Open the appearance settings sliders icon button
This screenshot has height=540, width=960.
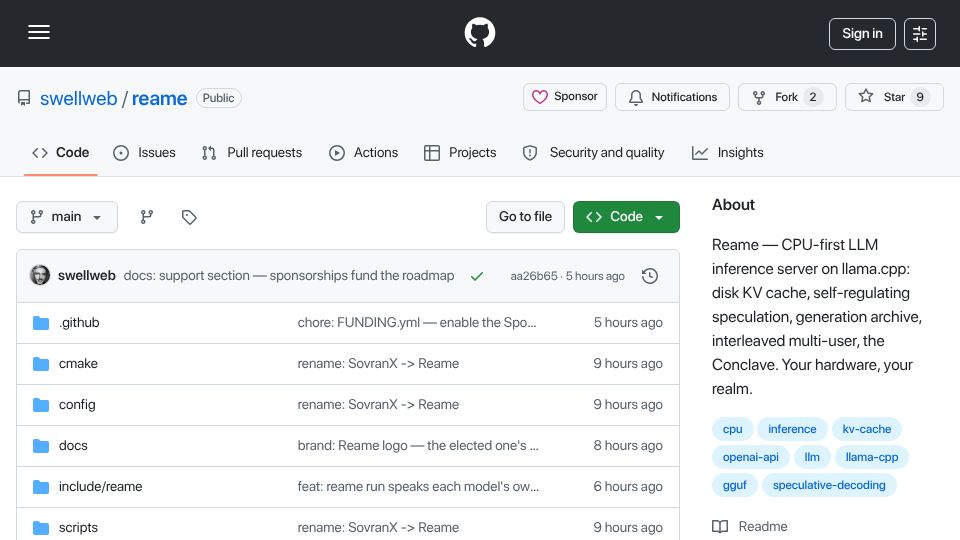(920, 34)
